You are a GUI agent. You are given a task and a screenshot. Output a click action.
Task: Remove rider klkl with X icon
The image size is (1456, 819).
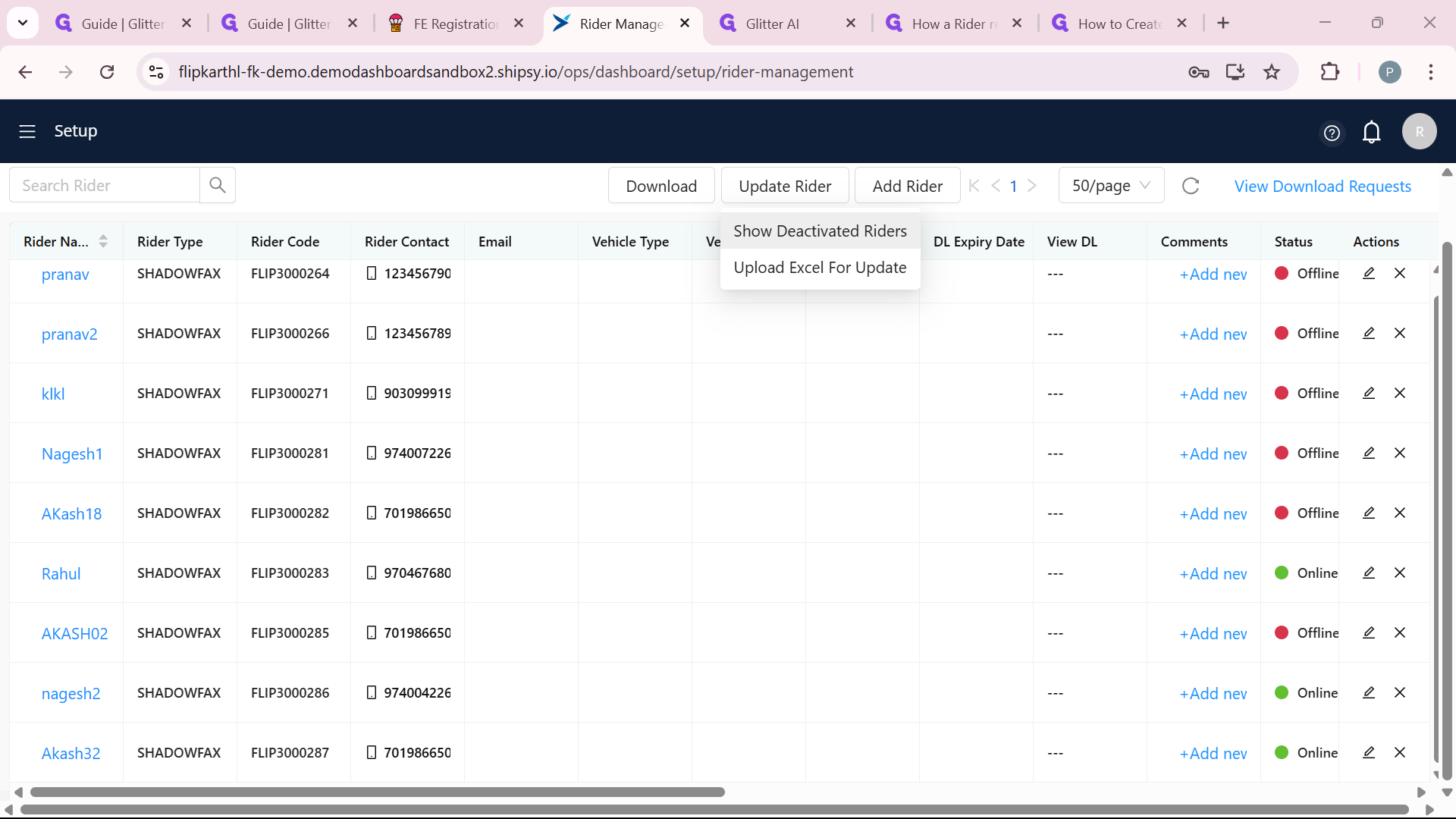click(1400, 393)
